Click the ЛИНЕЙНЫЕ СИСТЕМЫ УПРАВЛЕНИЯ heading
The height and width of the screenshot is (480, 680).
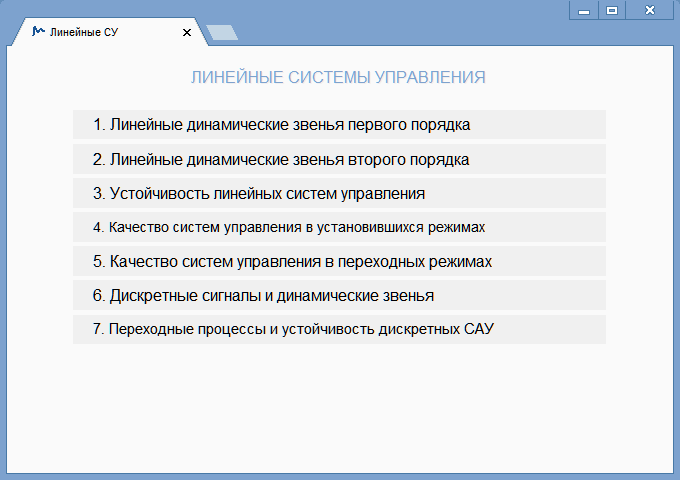(338, 77)
